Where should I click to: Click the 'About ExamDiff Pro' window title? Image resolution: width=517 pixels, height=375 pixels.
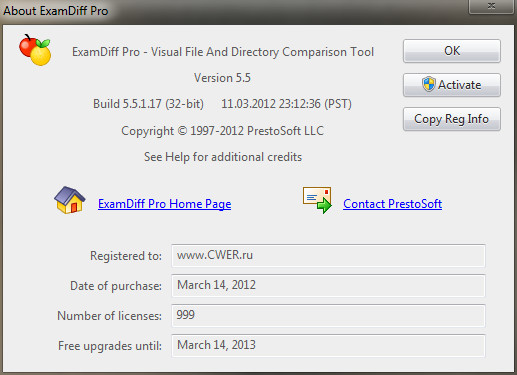(x=56, y=11)
